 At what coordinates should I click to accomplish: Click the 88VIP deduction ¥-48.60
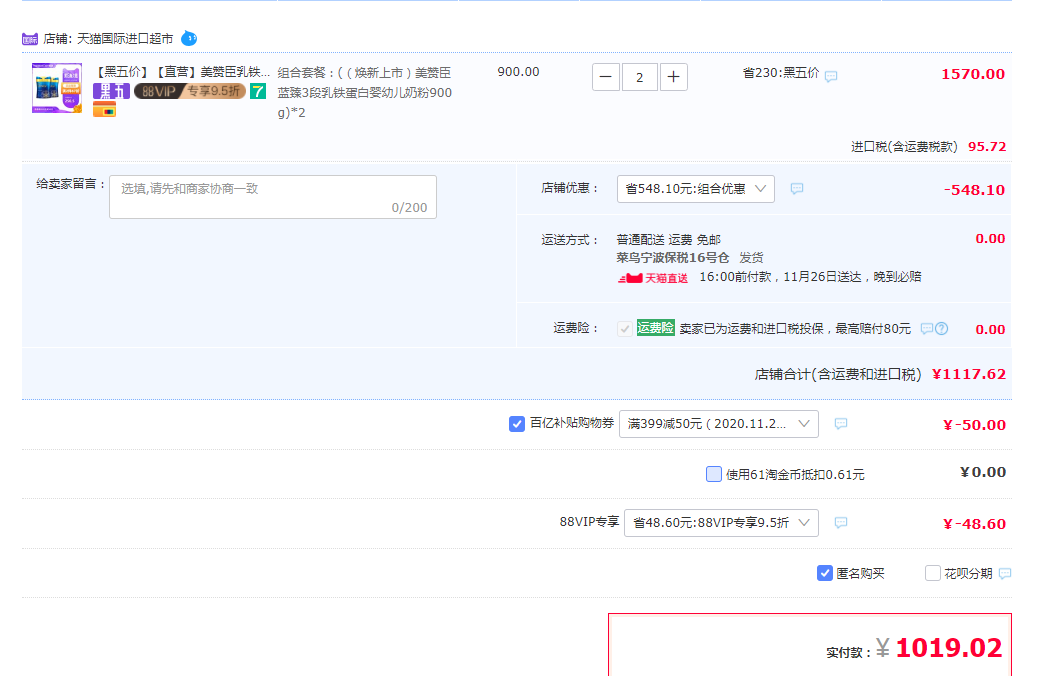pyautogui.click(x=974, y=524)
